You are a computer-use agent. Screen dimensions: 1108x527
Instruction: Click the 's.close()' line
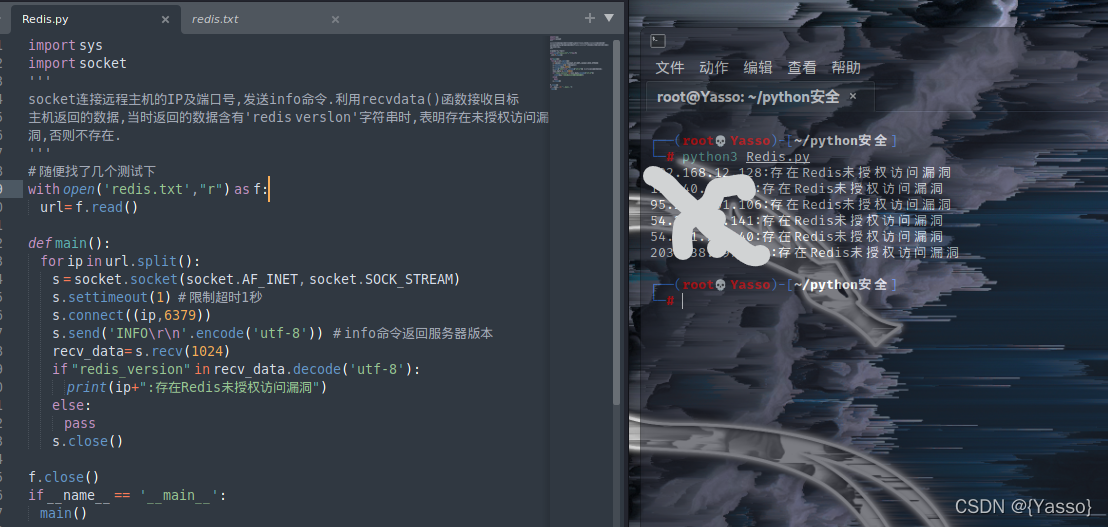[x=88, y=442]
